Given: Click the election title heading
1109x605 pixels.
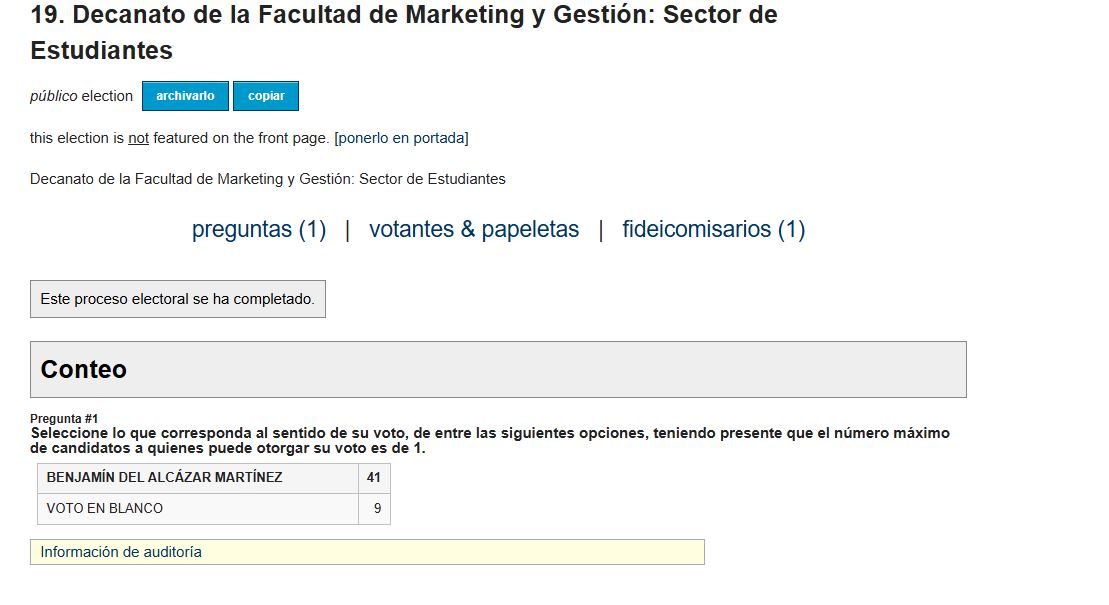Looking at the screenshot, I should (x=404, y=33).
